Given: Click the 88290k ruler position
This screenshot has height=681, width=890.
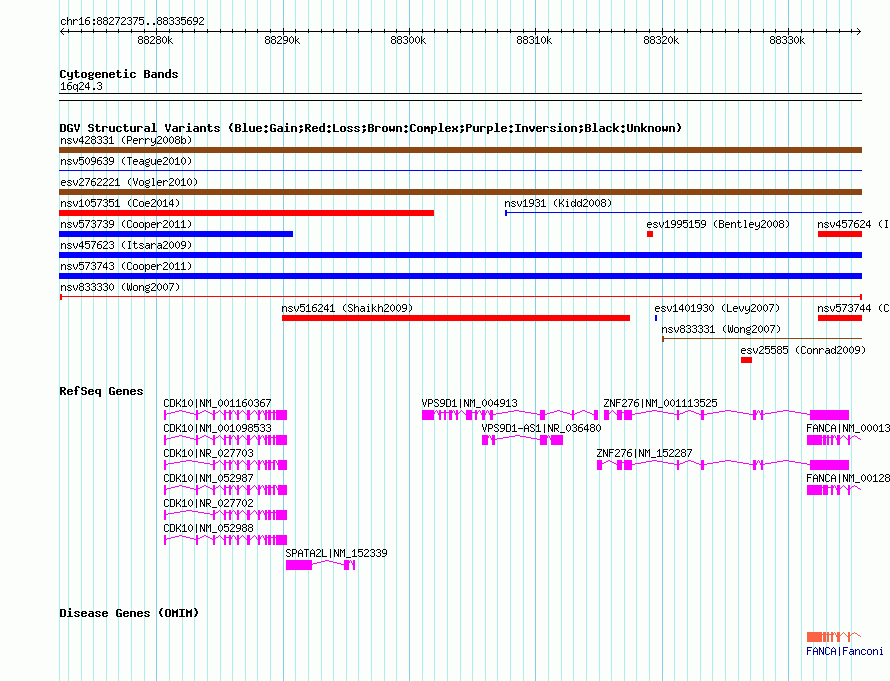Looking at the screenshot, I should coord(282,40).
